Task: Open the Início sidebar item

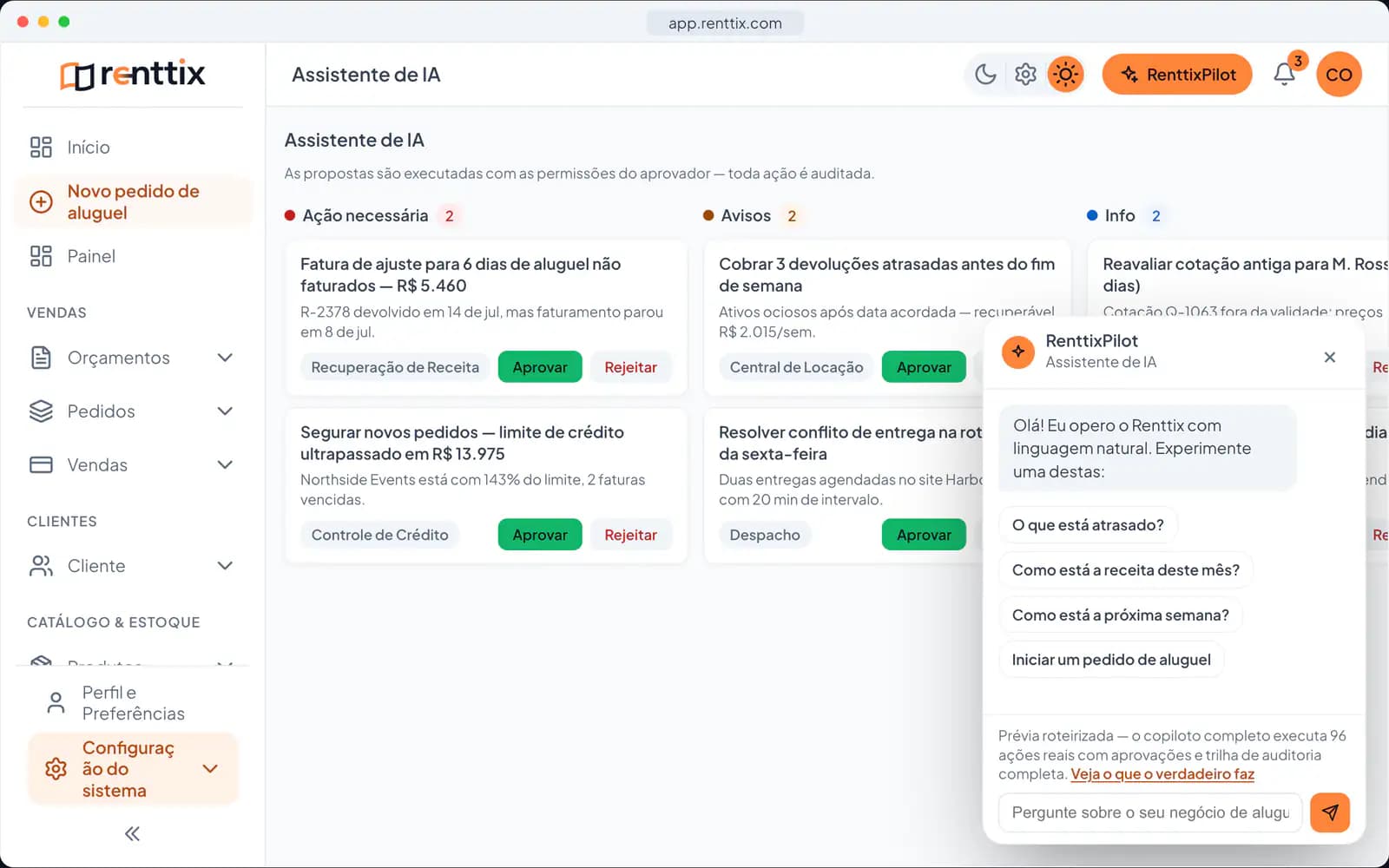Action: coord(133,148)
